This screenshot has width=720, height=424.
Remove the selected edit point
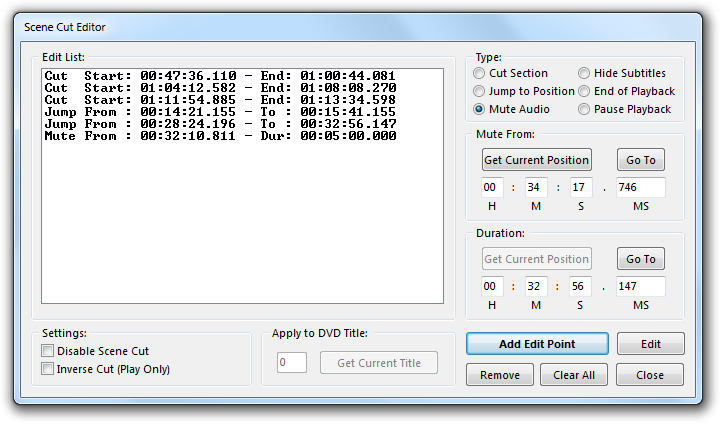tap(499, 375)
